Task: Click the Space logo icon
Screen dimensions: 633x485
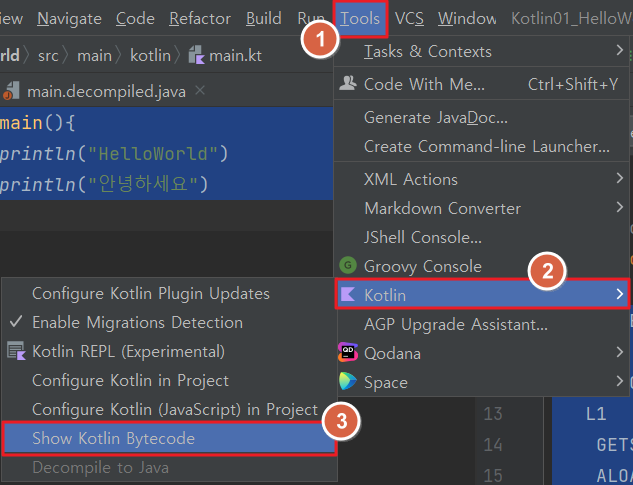Action: [x=348, y=381]
